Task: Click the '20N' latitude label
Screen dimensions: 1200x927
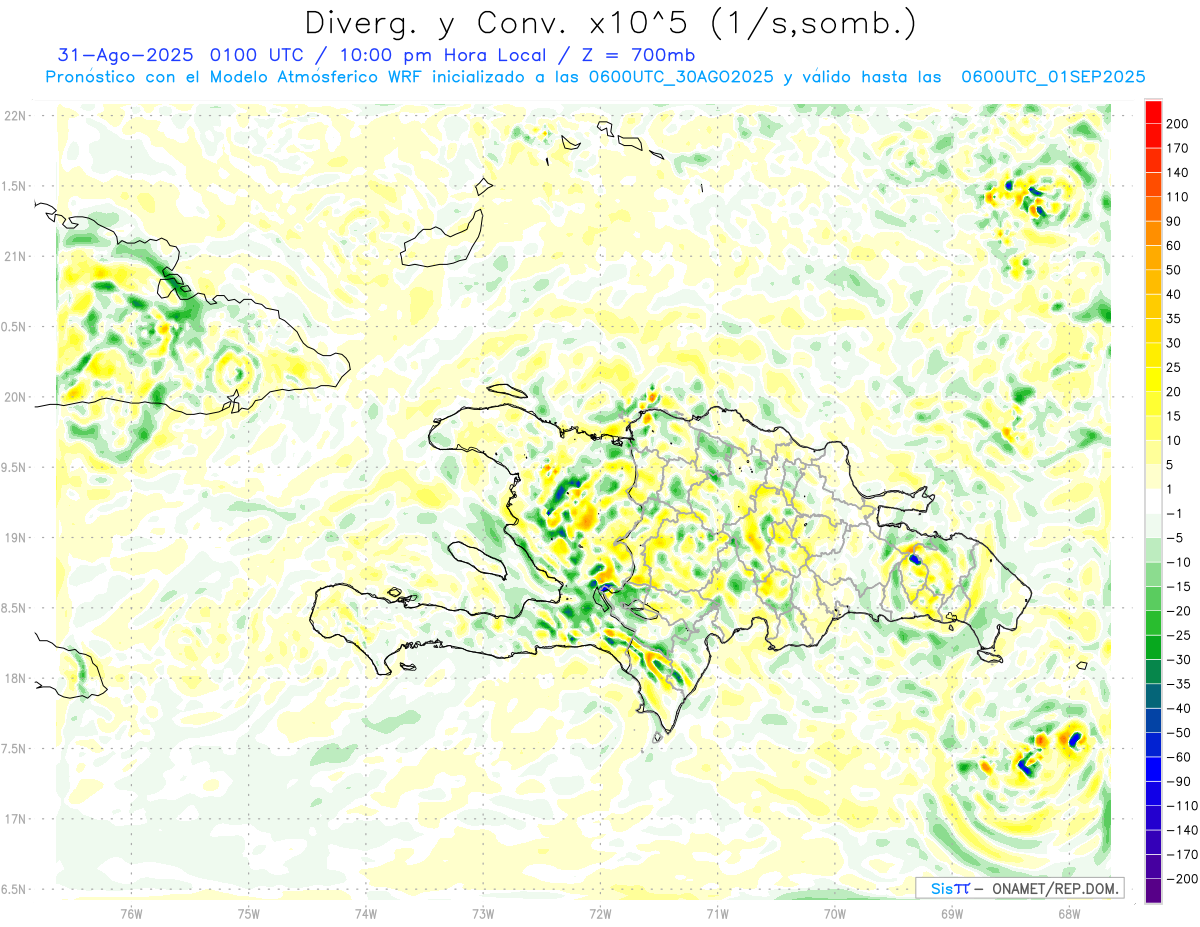Action: (14, 397)
